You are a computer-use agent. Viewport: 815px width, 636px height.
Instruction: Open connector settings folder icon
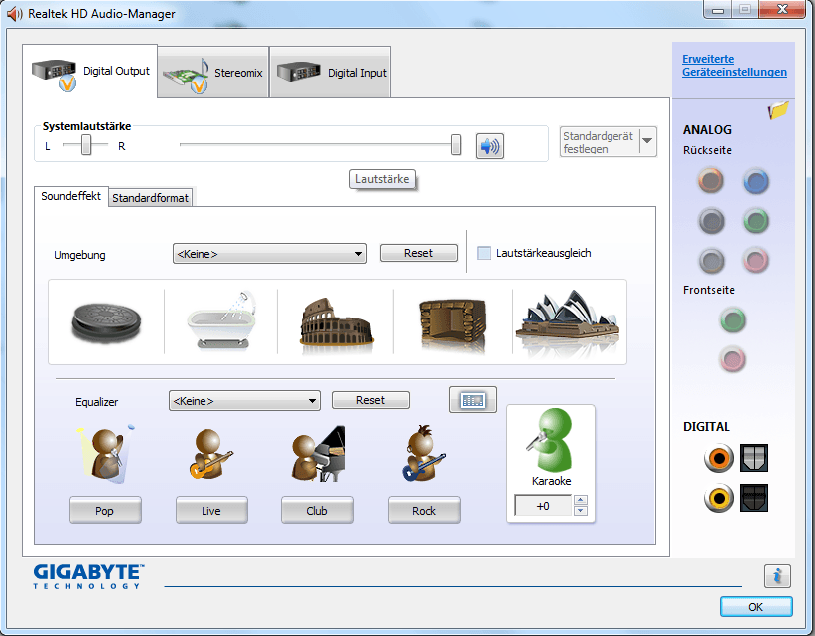(778, 110)
